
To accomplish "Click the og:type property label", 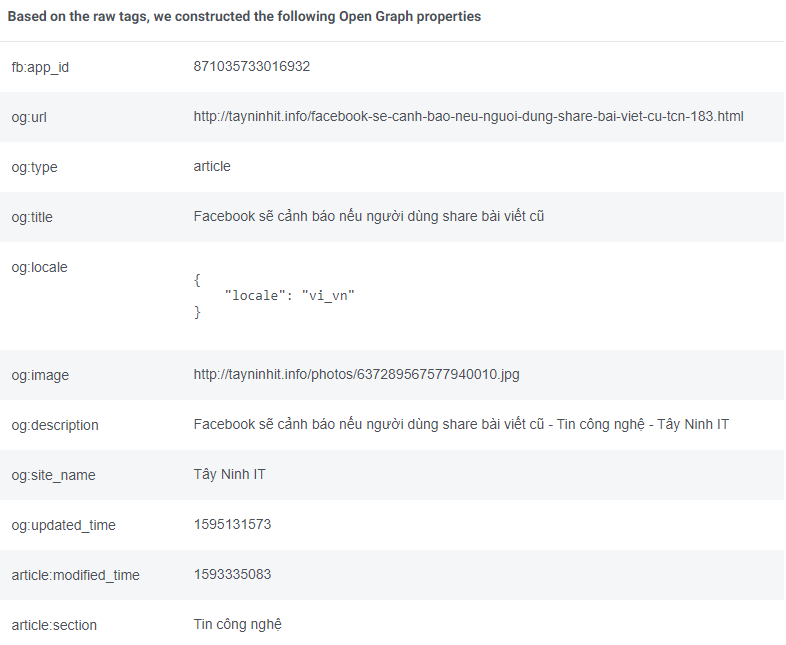I will (x=34, y=167).
